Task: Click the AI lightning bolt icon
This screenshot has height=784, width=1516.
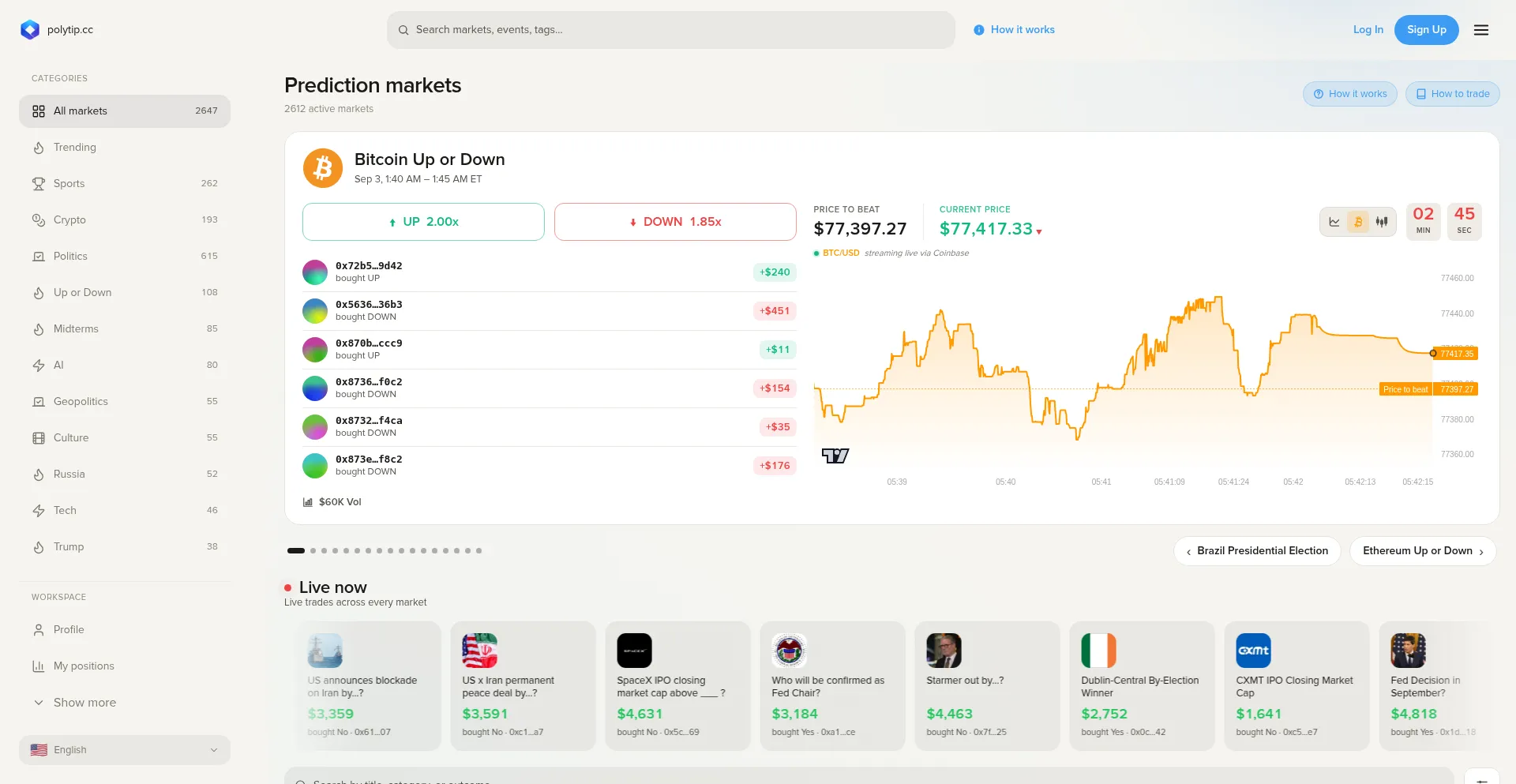Action: click(x=39, y=366)
